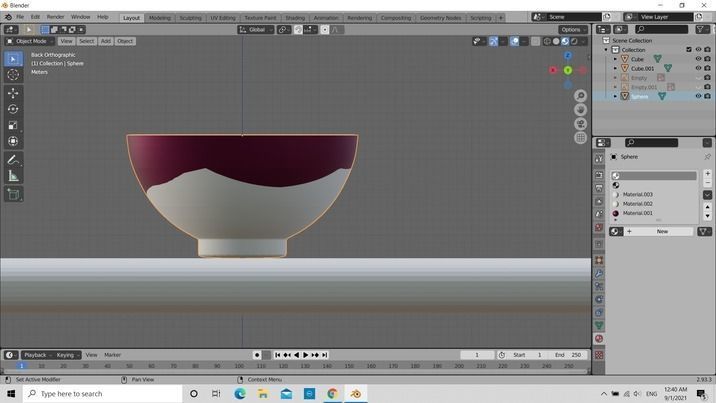Image resolution: width=716 pixels, height=403 pixels.
Task: Select the Measure tool
Action: click(x=13, y=176)
